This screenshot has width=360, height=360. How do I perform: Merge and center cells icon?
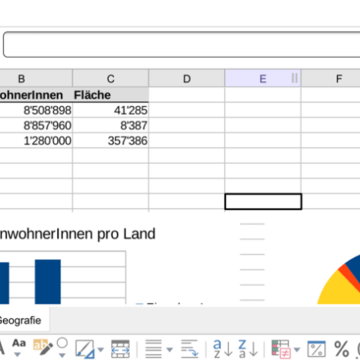[120, 349]
